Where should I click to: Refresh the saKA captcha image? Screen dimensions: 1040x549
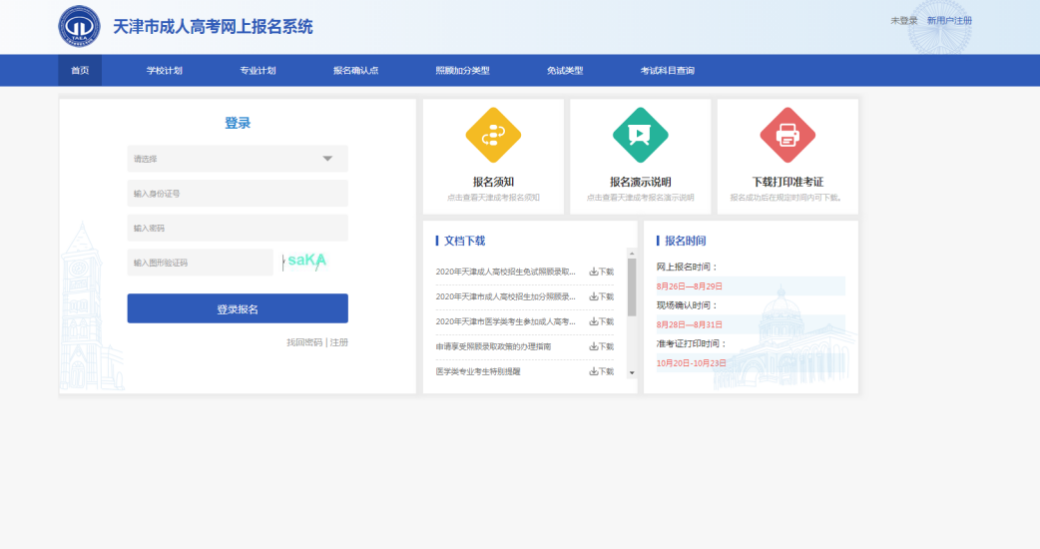click(306, 262)
